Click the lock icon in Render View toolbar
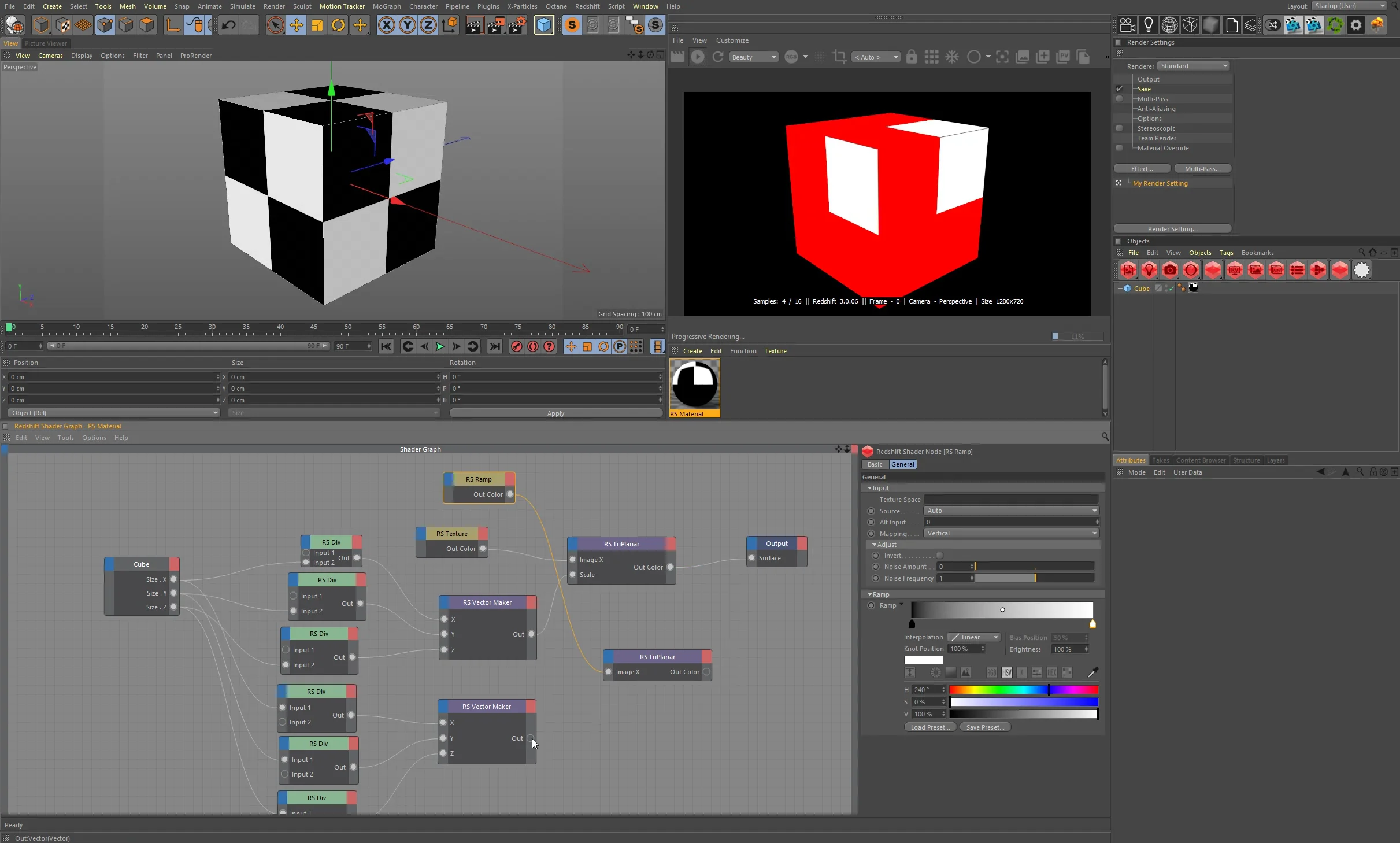Screen dimensions: 1400x843 (x=911, y=57)
